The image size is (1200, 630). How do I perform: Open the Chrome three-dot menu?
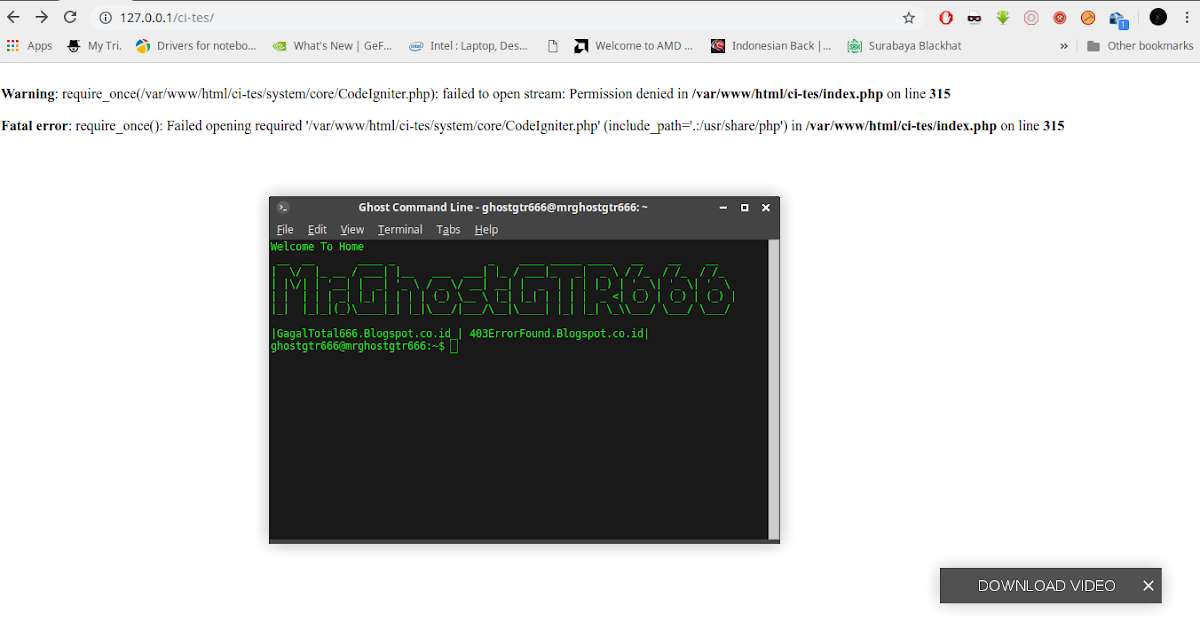(1186, 17)
